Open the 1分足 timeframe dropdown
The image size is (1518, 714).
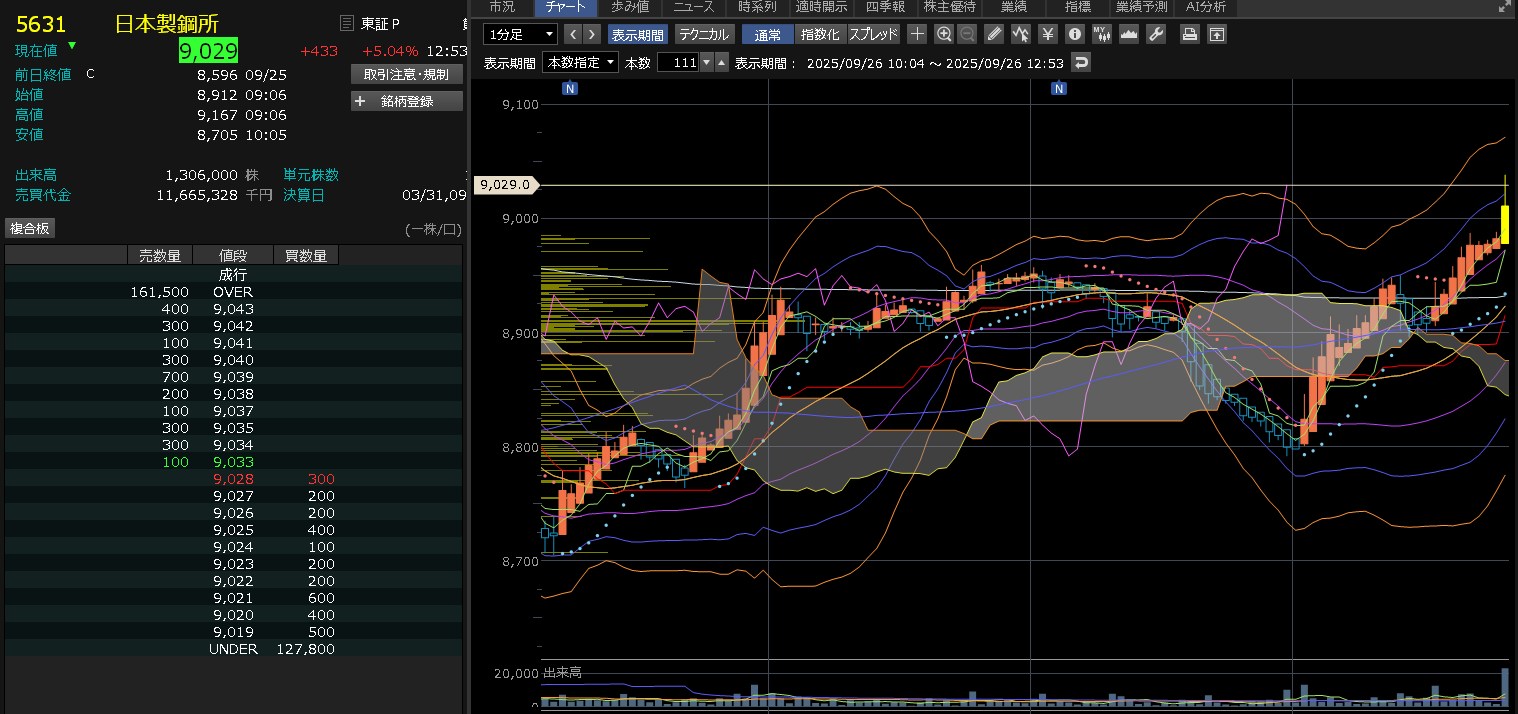pyautogui.click(x=520, y=34)
